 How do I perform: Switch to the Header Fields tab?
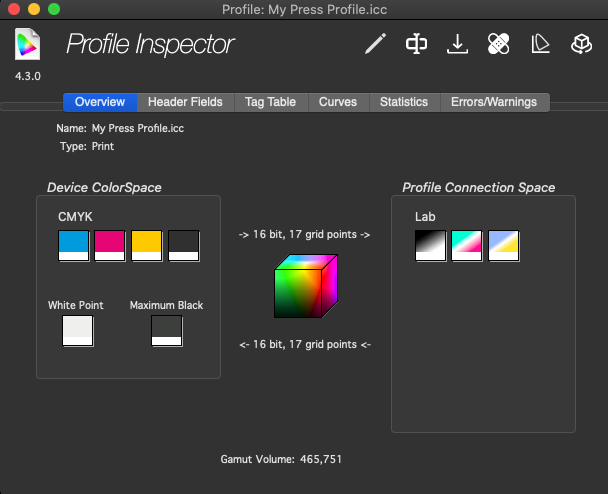(x=186, y=102)
